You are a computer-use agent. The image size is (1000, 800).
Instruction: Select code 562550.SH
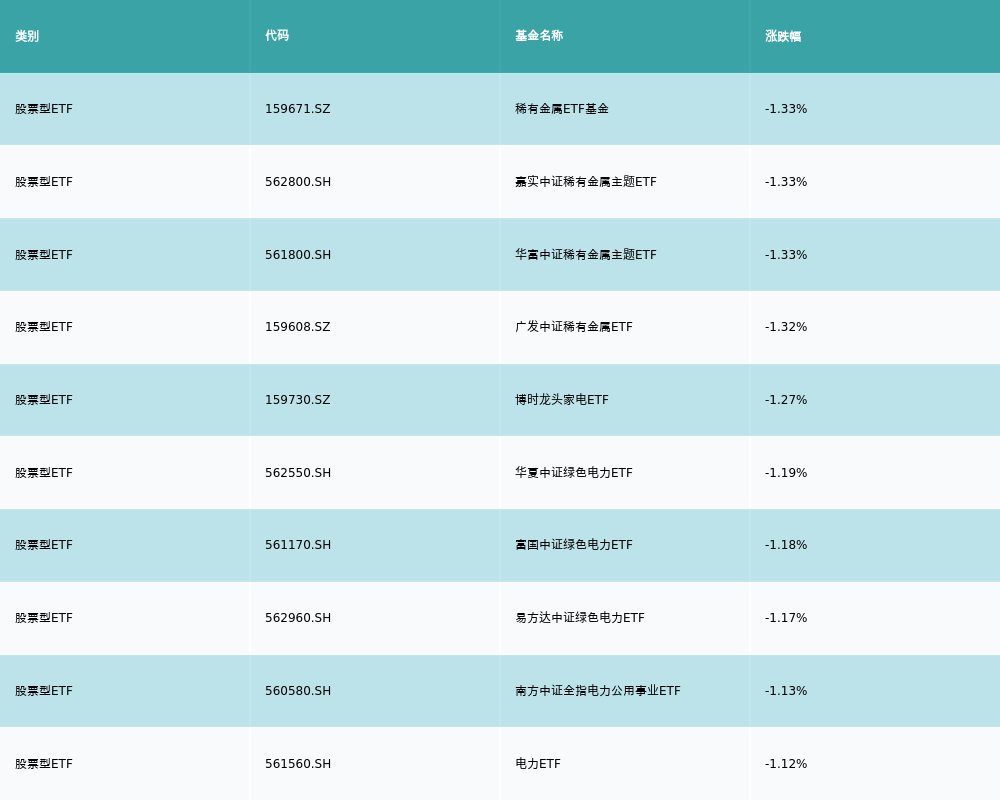point(298,473)
